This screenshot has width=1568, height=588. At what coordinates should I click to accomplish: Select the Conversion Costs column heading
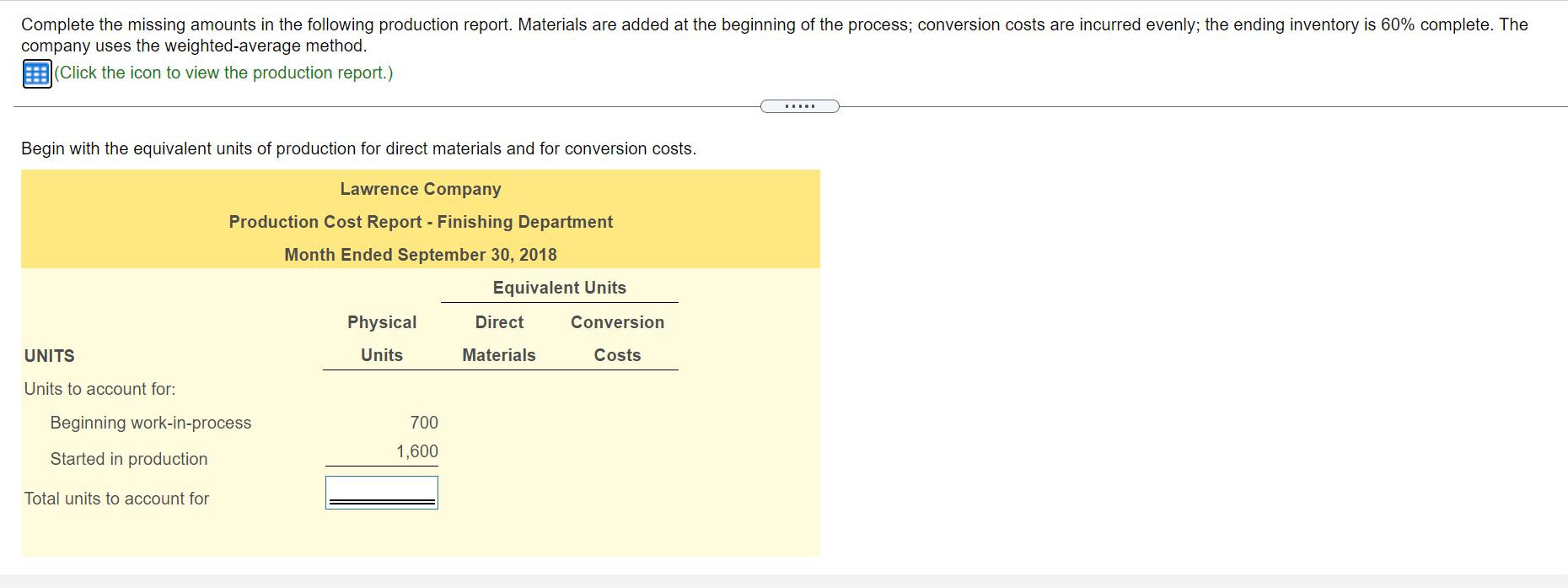[x=617, y=337]
